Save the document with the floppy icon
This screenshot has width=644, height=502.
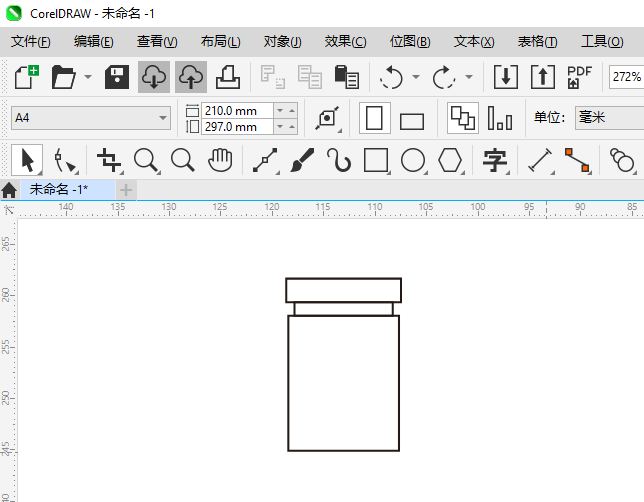(x=117, y=77)
